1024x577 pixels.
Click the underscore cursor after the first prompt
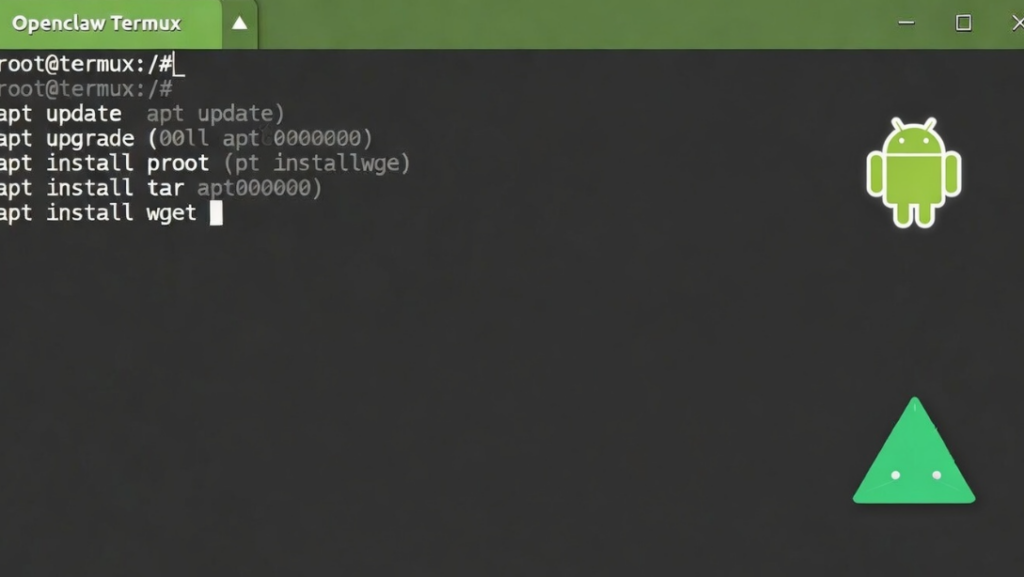[179, 67]
